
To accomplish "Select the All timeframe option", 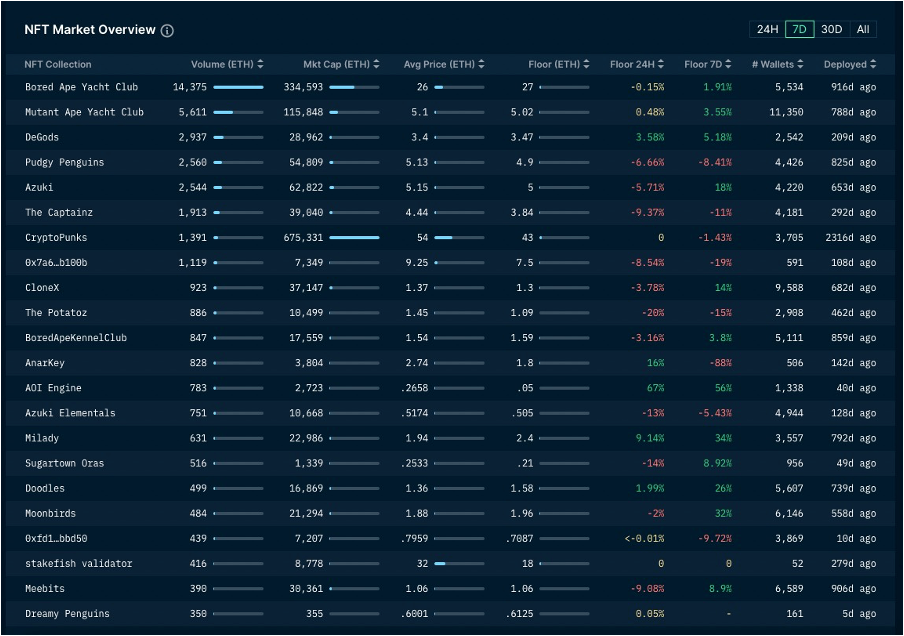I will click(x=863, y=29).
